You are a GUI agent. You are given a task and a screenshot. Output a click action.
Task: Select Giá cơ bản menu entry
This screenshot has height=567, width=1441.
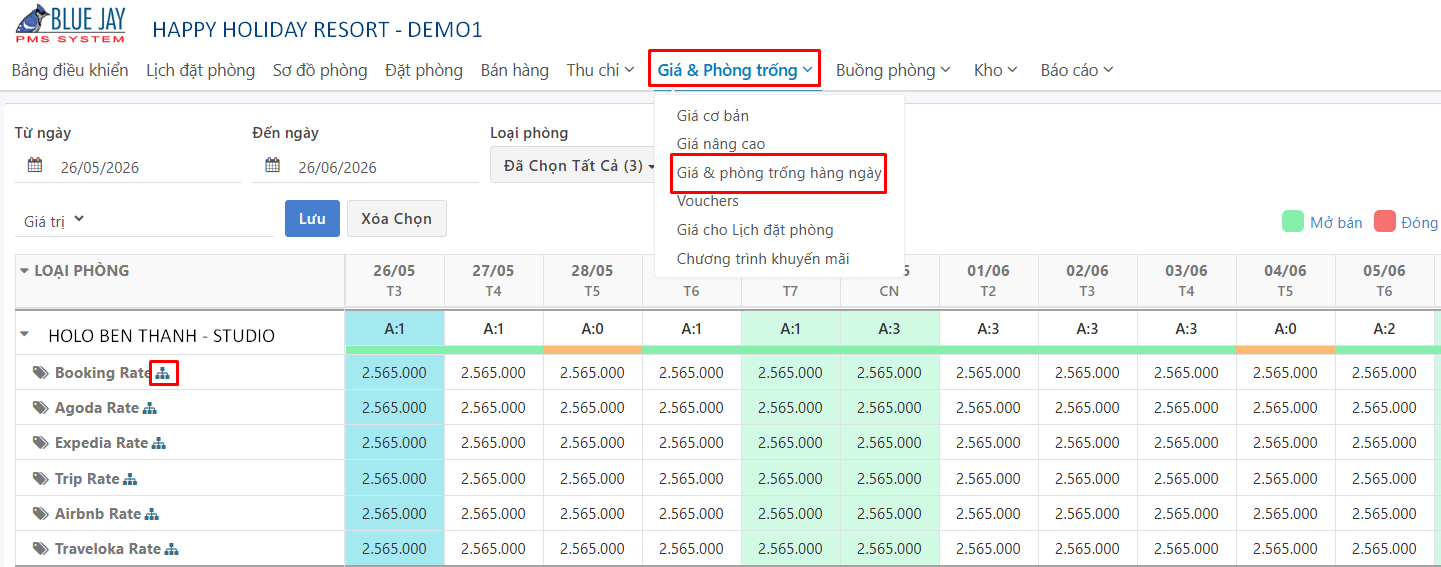713,116
